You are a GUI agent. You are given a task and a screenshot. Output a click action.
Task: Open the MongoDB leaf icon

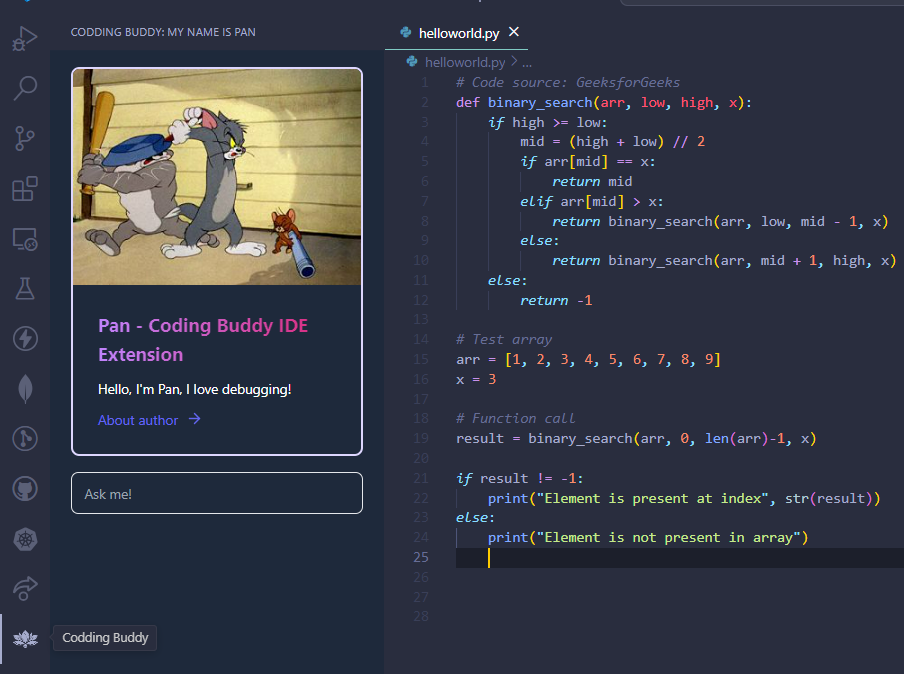(x=25, y=389)
